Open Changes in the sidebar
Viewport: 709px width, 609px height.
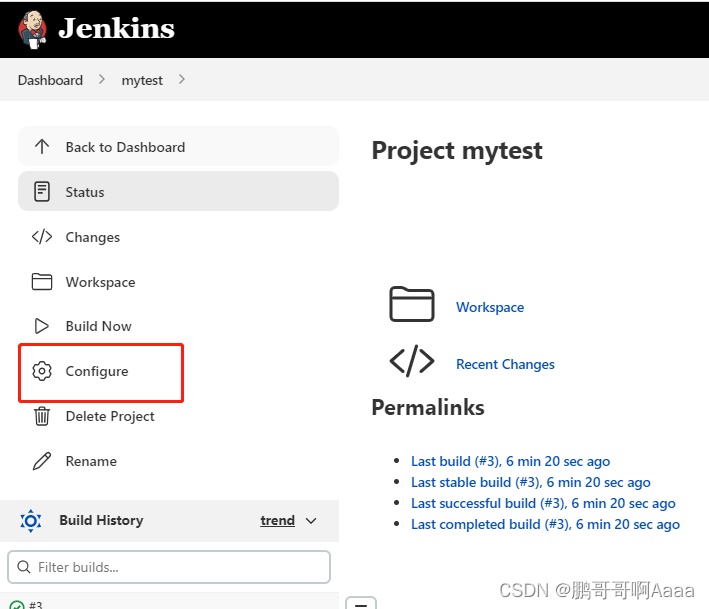pos(93,237)
